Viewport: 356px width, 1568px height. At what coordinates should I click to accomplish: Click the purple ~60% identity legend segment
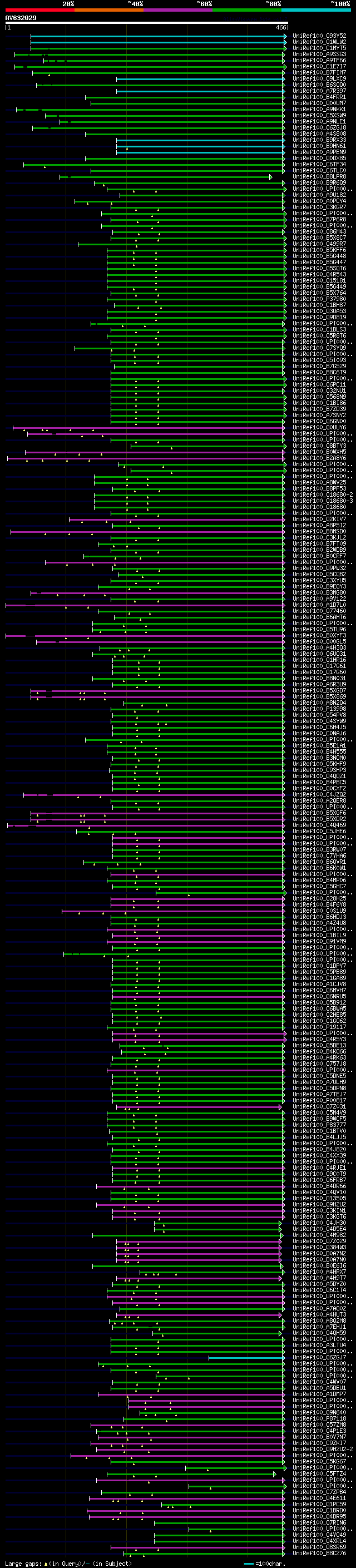click(179, 10)
